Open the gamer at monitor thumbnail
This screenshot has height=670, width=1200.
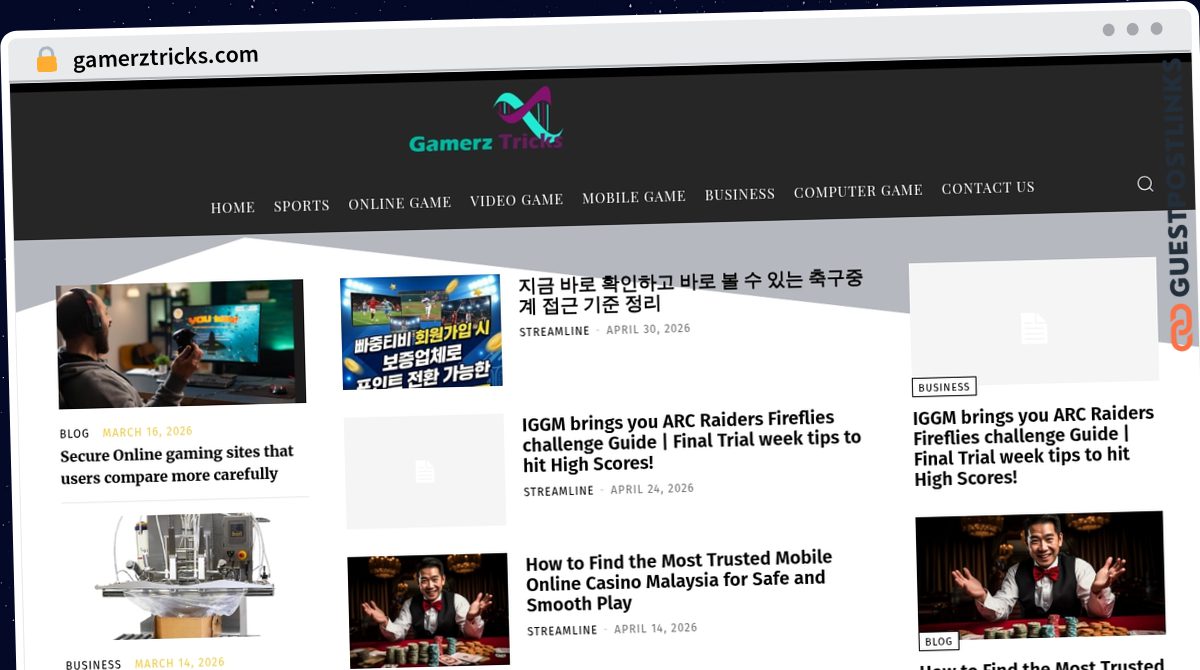pos(180,343)
